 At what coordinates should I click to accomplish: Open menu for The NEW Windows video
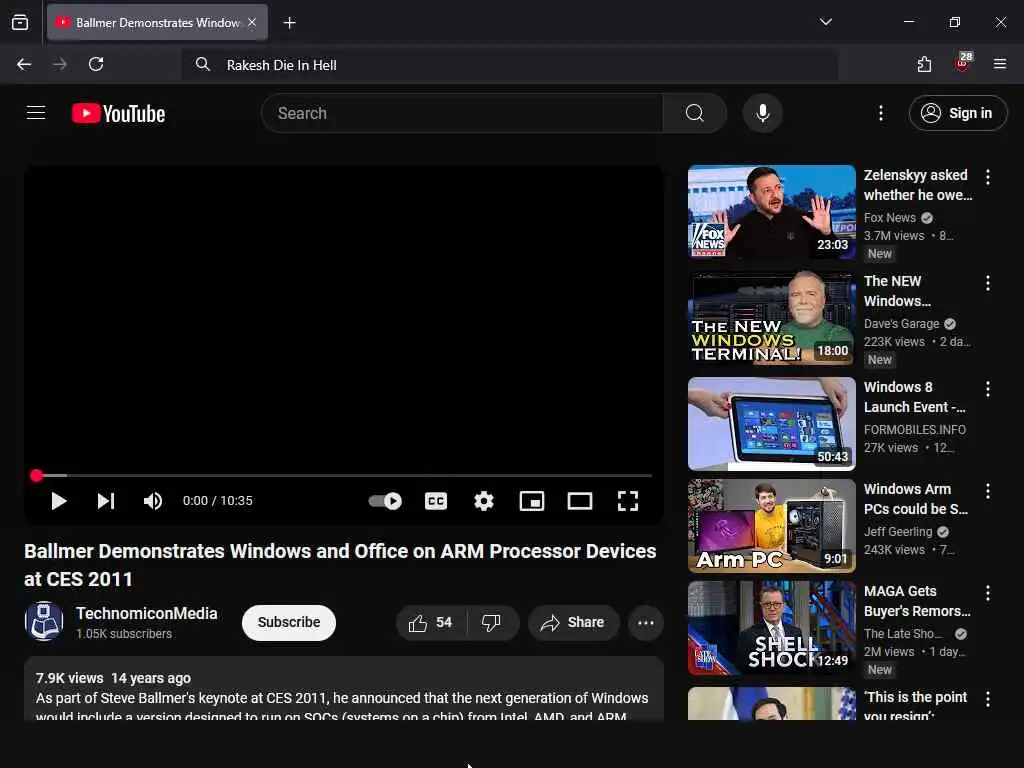(987, 283)
